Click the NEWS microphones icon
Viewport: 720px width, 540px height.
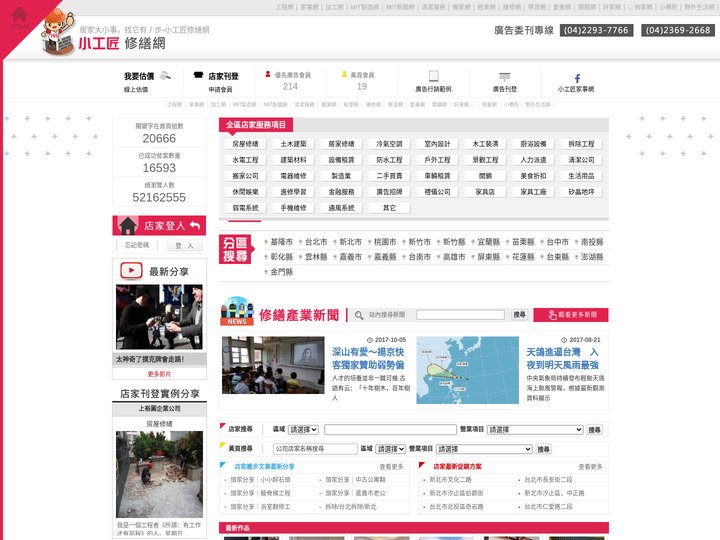237,311
